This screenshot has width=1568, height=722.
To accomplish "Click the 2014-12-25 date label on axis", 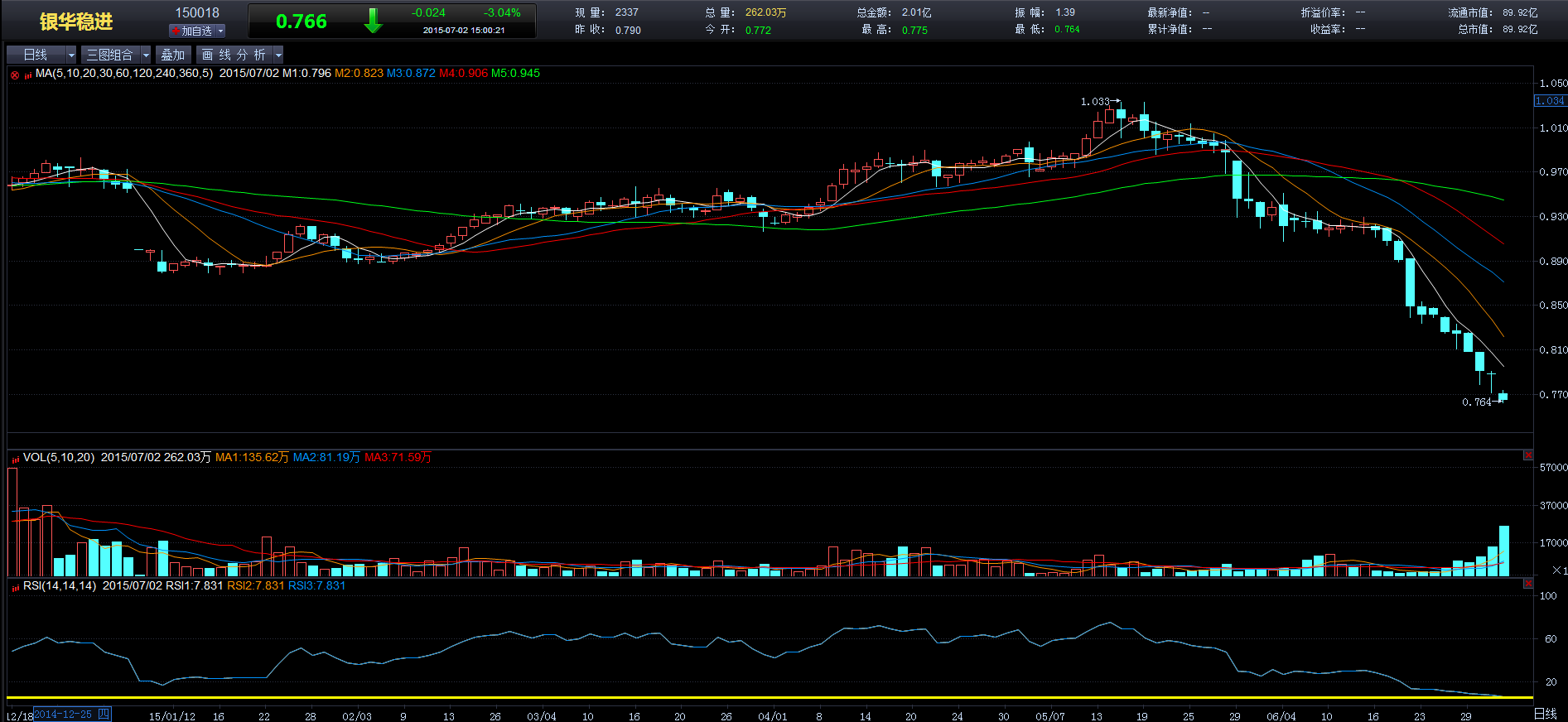I will coord(63,714).
